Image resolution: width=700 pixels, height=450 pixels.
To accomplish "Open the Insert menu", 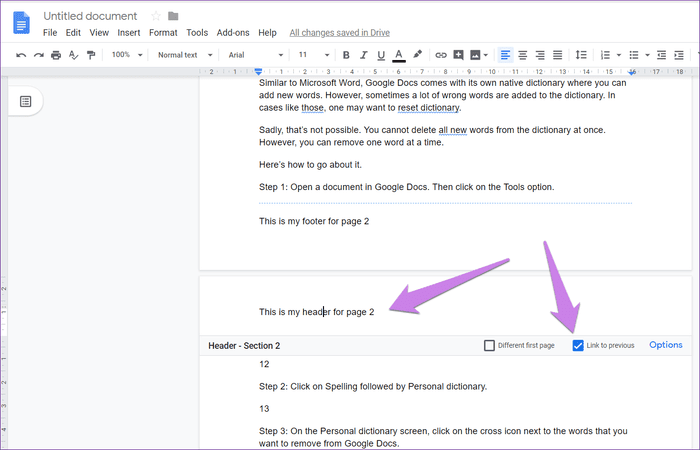I will click(129, 33).
